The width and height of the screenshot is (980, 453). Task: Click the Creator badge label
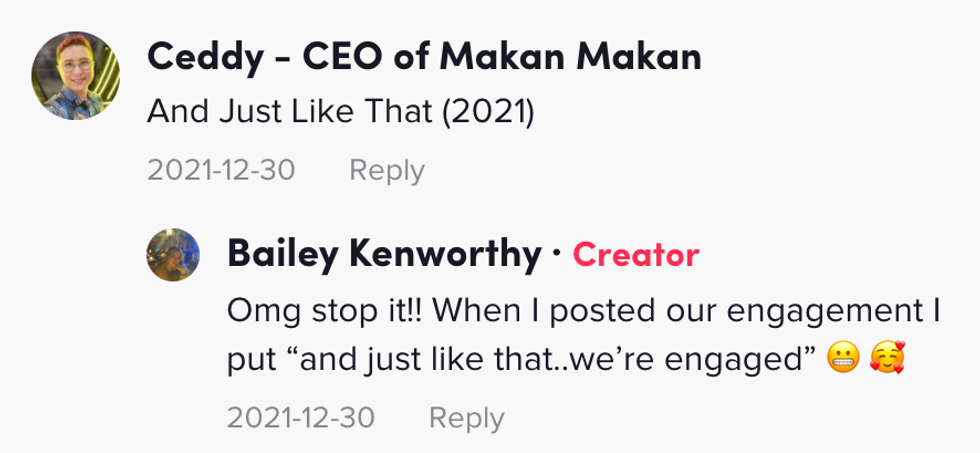tap(635, 255)
